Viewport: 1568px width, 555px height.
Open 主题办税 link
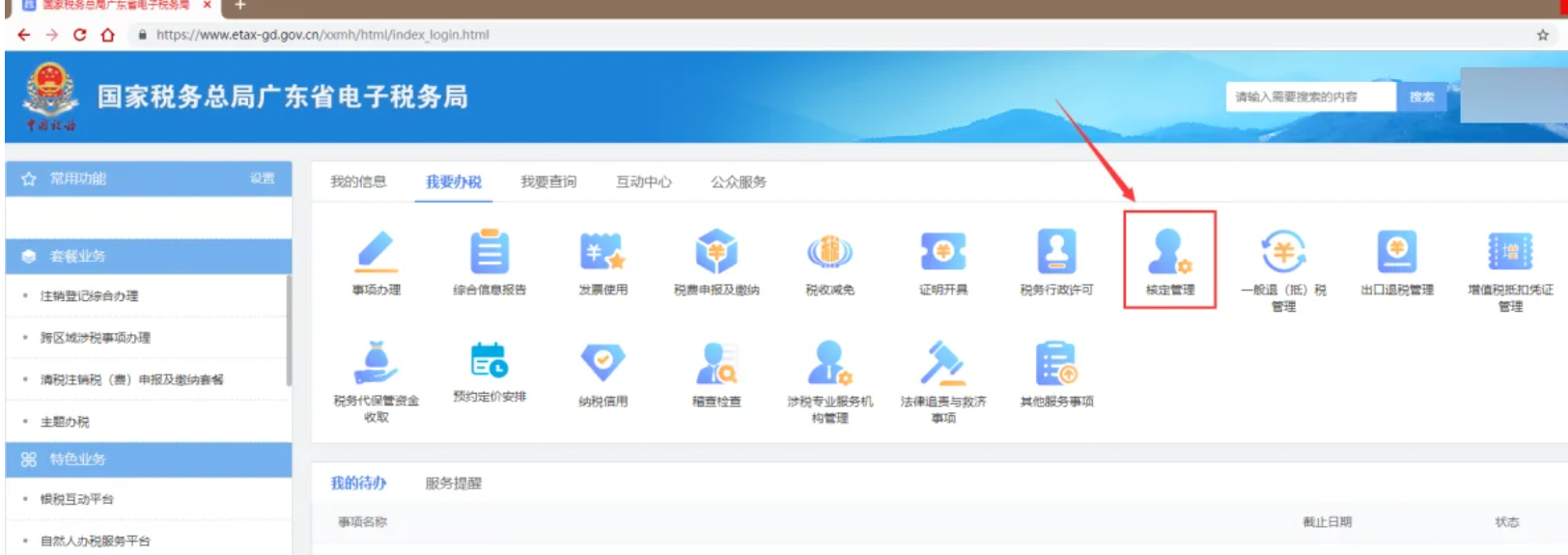point(65,422)
